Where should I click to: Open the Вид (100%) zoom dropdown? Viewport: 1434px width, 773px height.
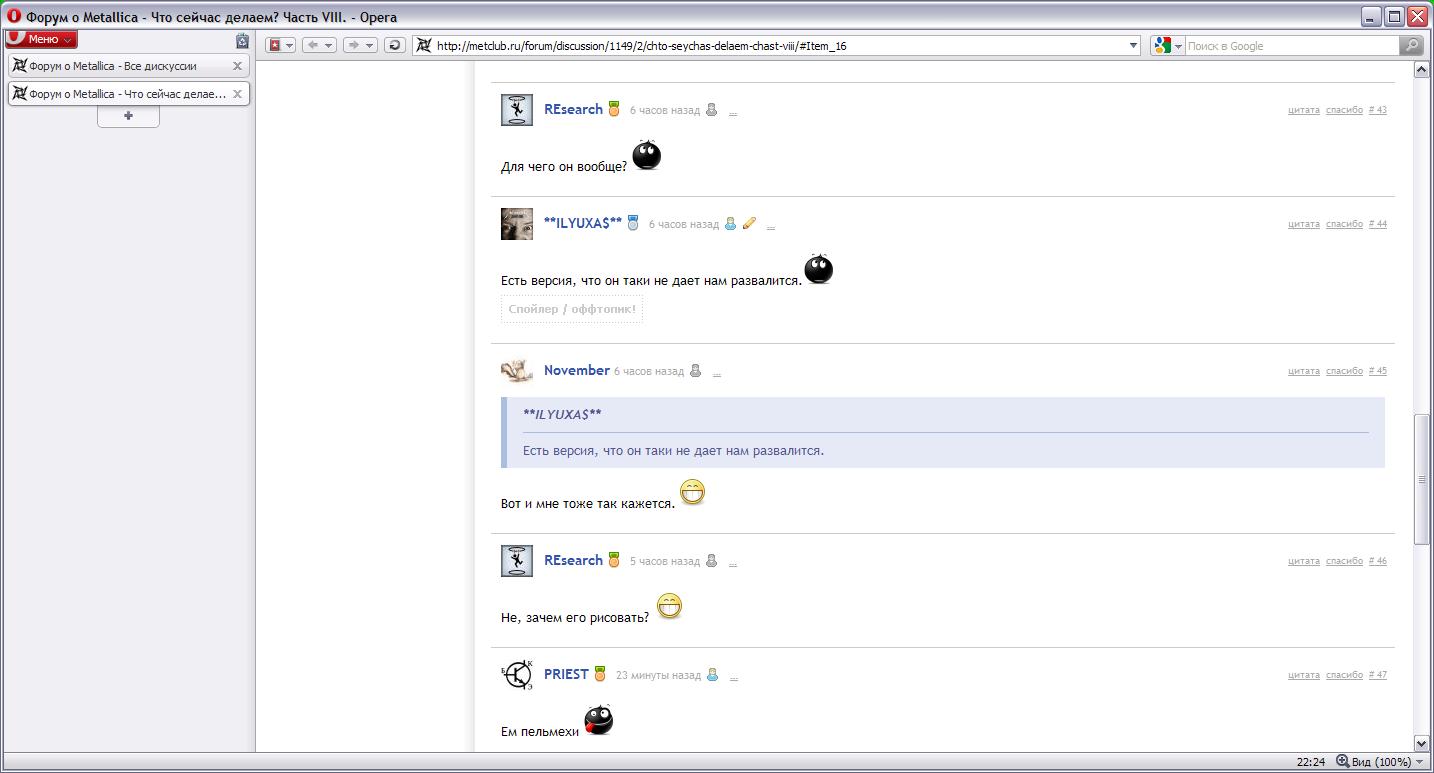tap(1387, 762)
